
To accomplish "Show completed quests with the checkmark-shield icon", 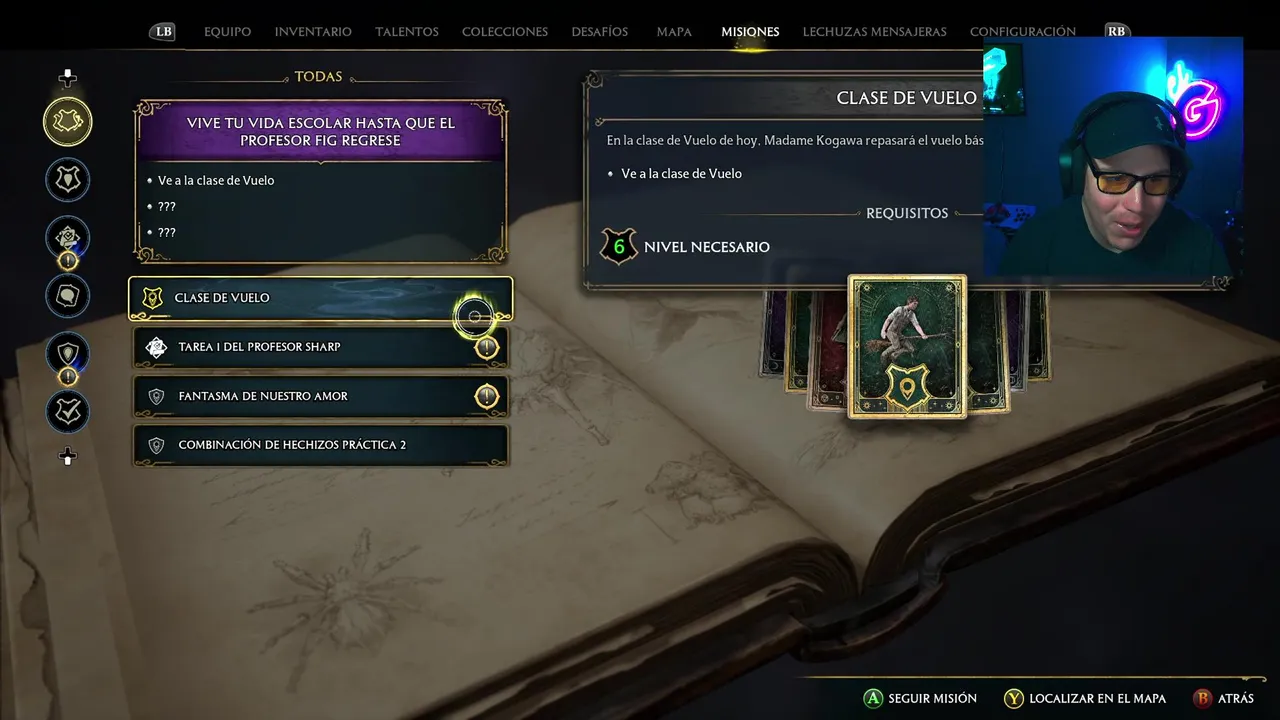I will (x=68, y=411).
